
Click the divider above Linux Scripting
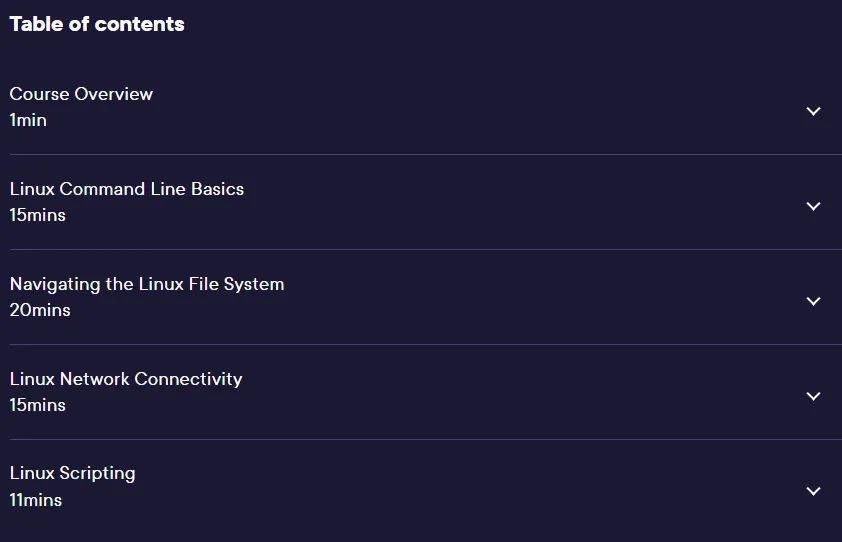426,439
